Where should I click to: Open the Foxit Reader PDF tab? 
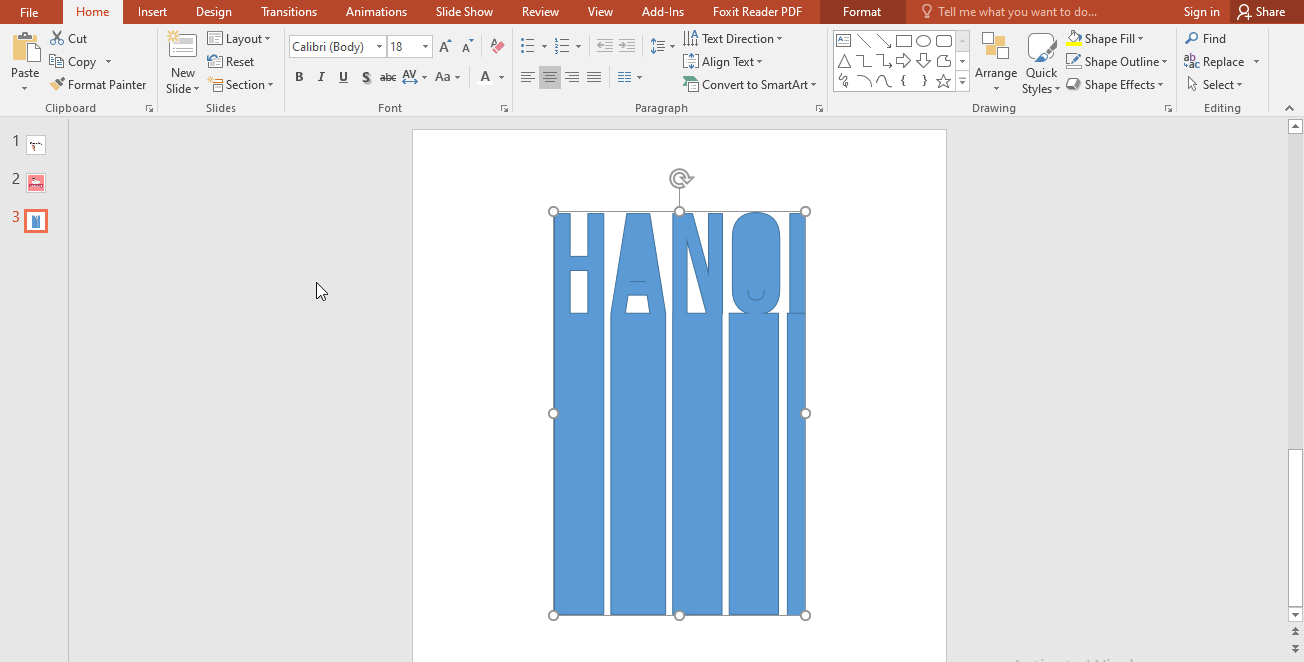click(757, 12)
